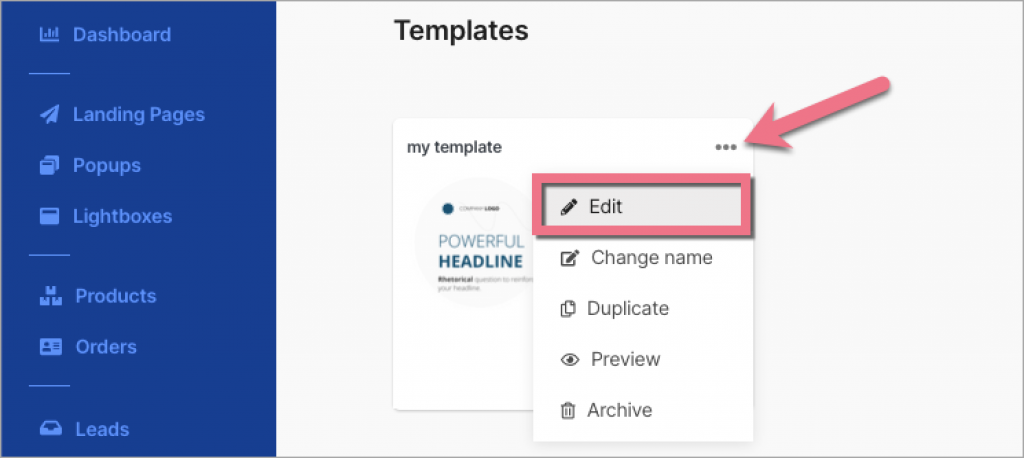Screen dimensions: 1024x458
Task: Go to the Orders page
Action: click(x=106, y=347)
